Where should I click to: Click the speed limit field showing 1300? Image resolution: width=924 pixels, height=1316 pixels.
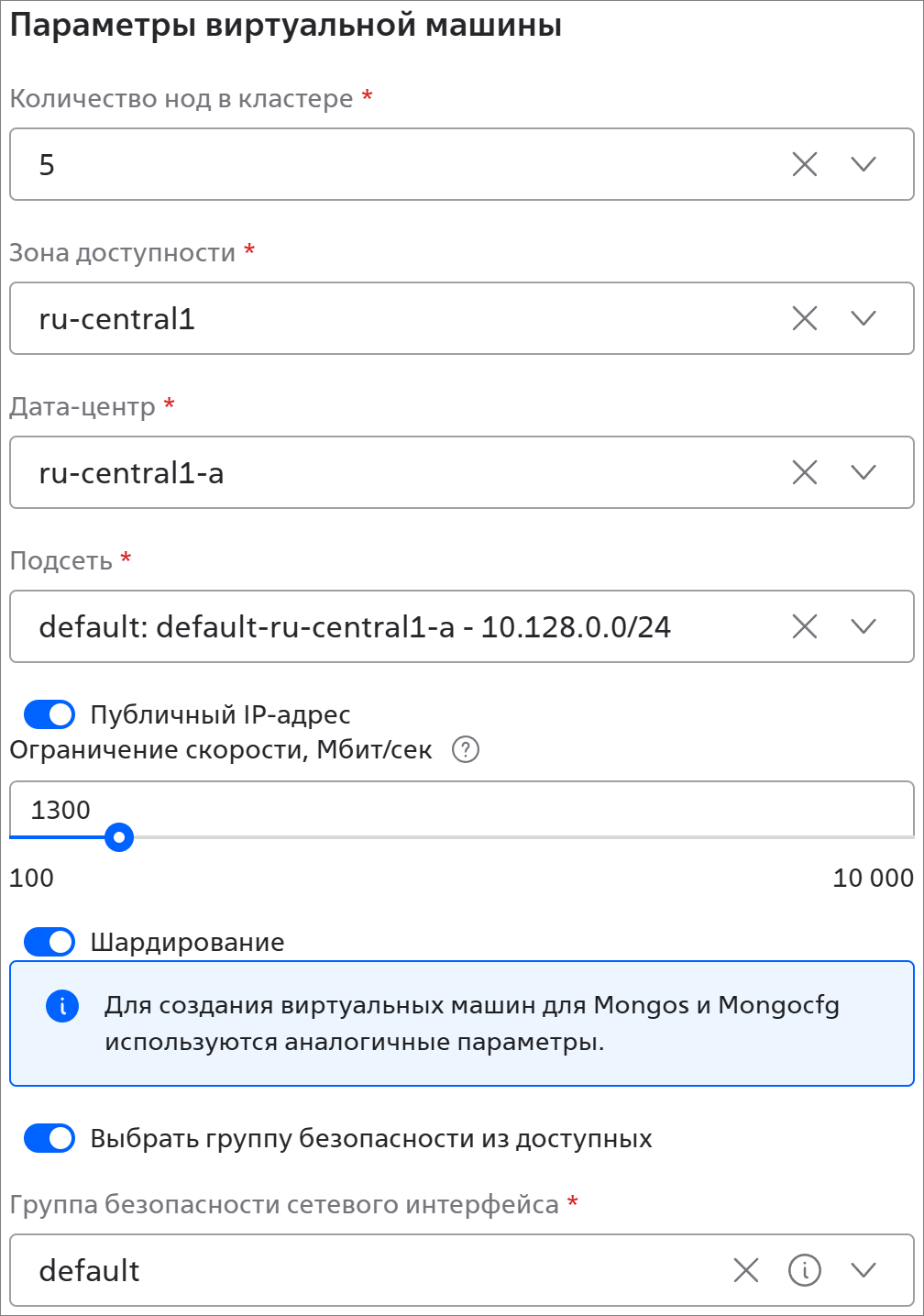click(x=458, y=810)
